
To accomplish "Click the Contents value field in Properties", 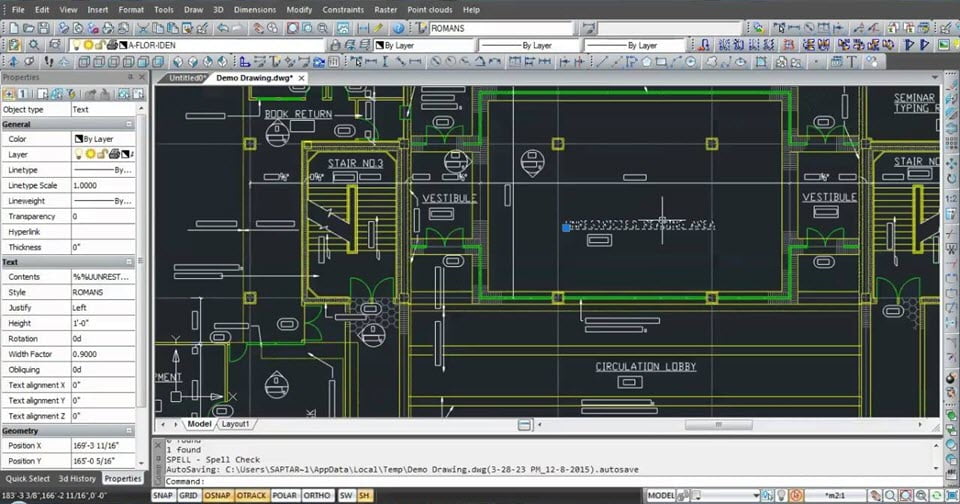I will point(103,277).
